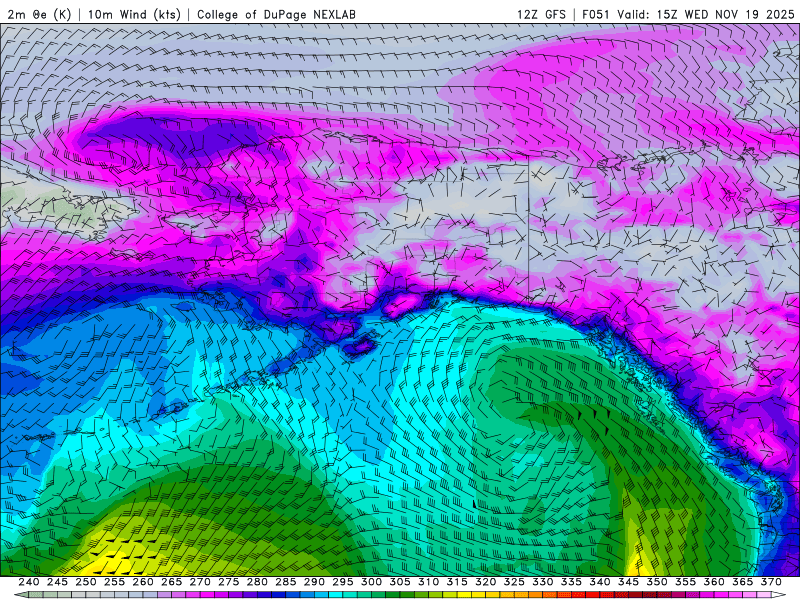Click the 'Valid: 15Z WED NOV 19 2025' timestamp

pyautogui.click(x=706, y=14)
